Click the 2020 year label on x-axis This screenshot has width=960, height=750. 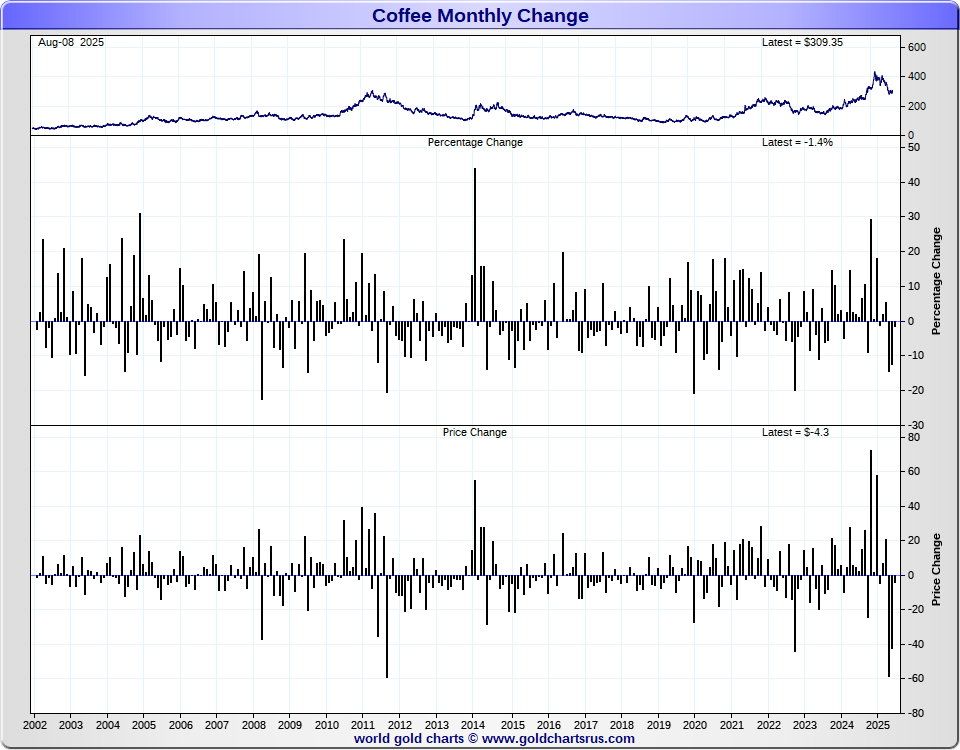pyautogui.click(x=695, y=725)
